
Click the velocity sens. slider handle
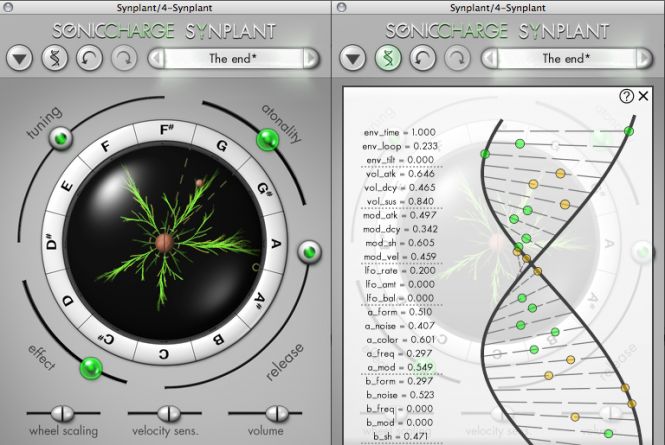coord(168,413)
